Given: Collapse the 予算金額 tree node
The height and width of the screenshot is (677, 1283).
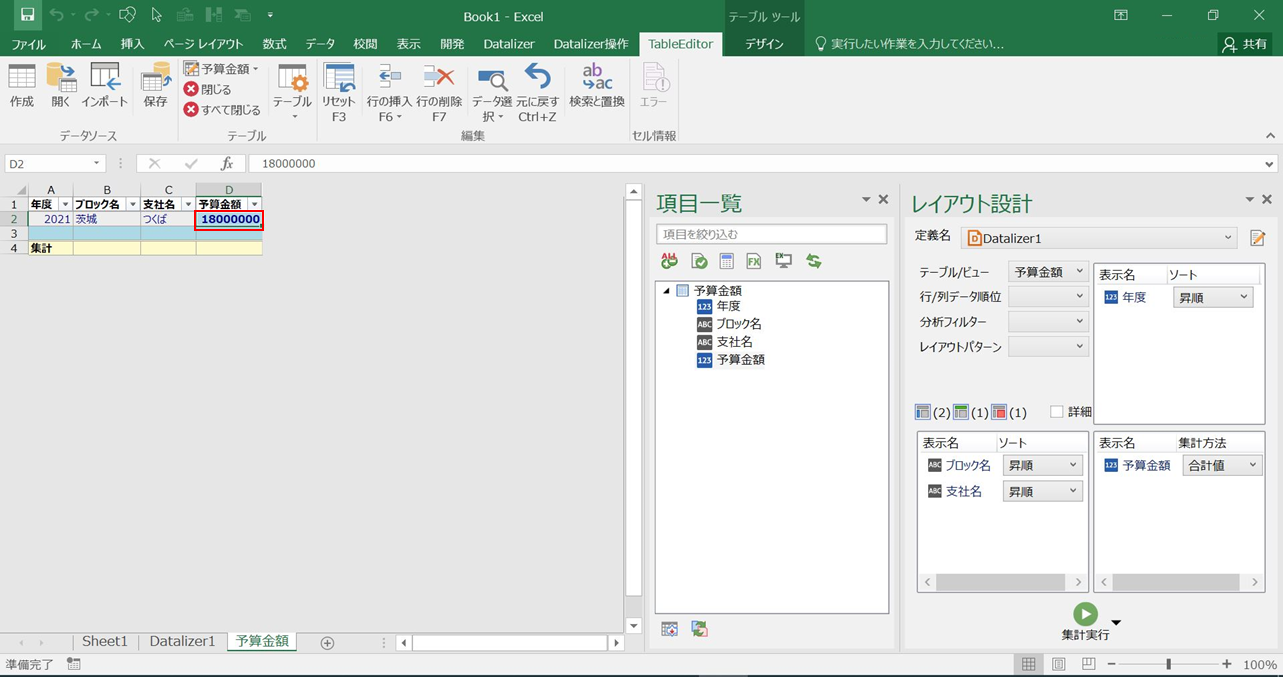Looking at the screenshot, I should pyautogui.click(x=667, y=291).
